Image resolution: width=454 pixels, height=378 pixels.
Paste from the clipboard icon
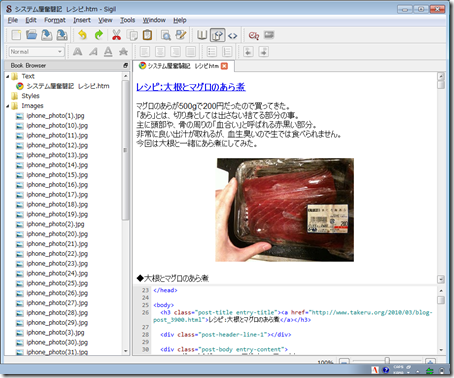coord(147,35)
